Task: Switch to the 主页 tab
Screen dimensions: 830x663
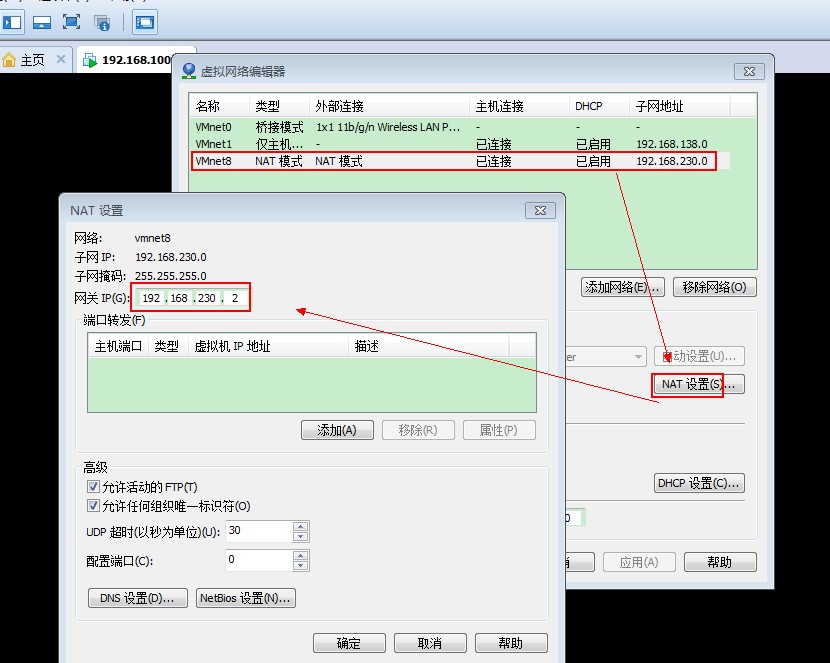Action: [x=33, y=60]
